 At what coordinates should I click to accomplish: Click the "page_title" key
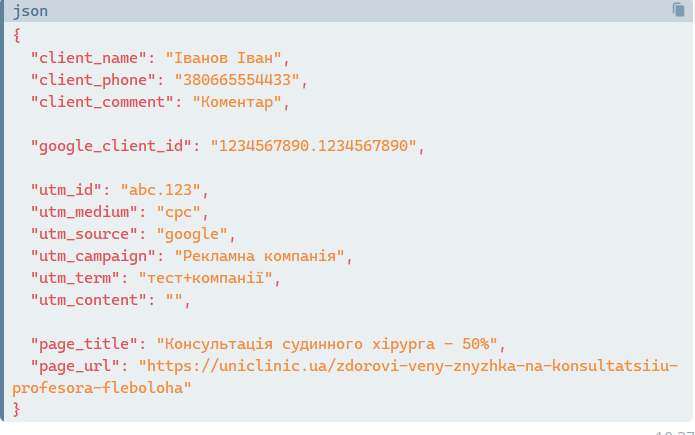(84, 344)
